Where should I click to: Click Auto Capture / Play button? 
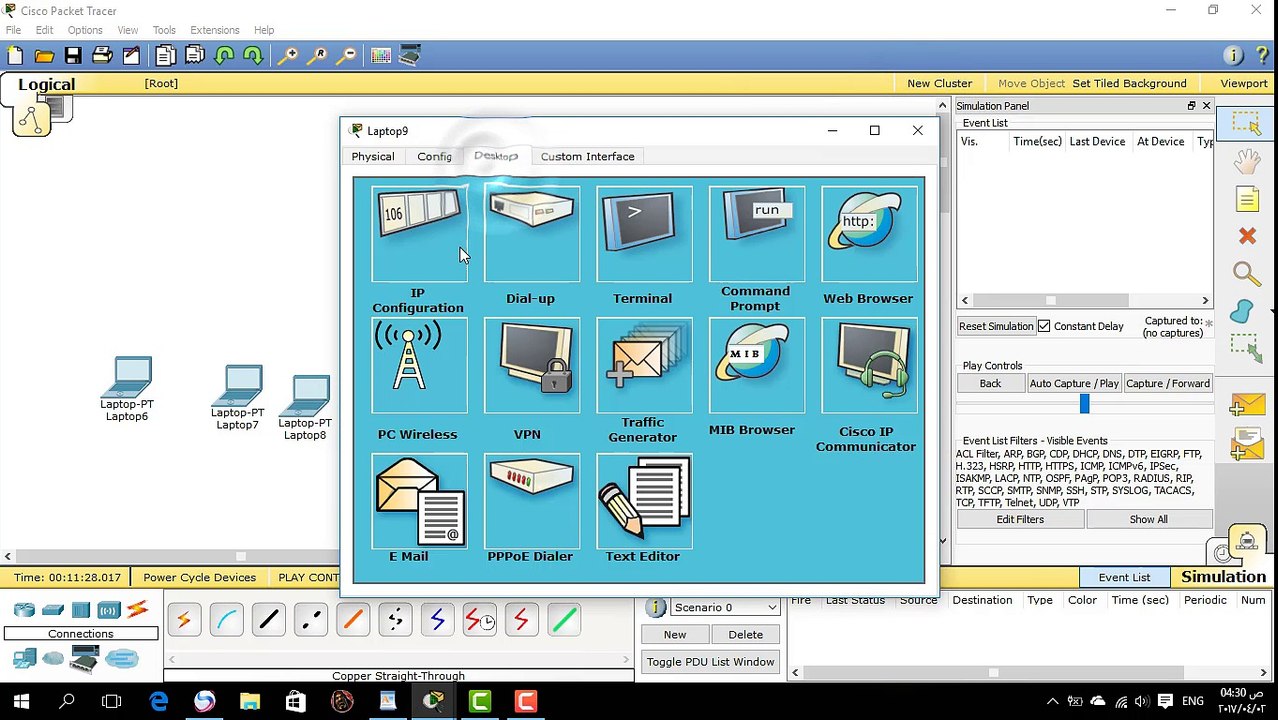[1074, 383]
